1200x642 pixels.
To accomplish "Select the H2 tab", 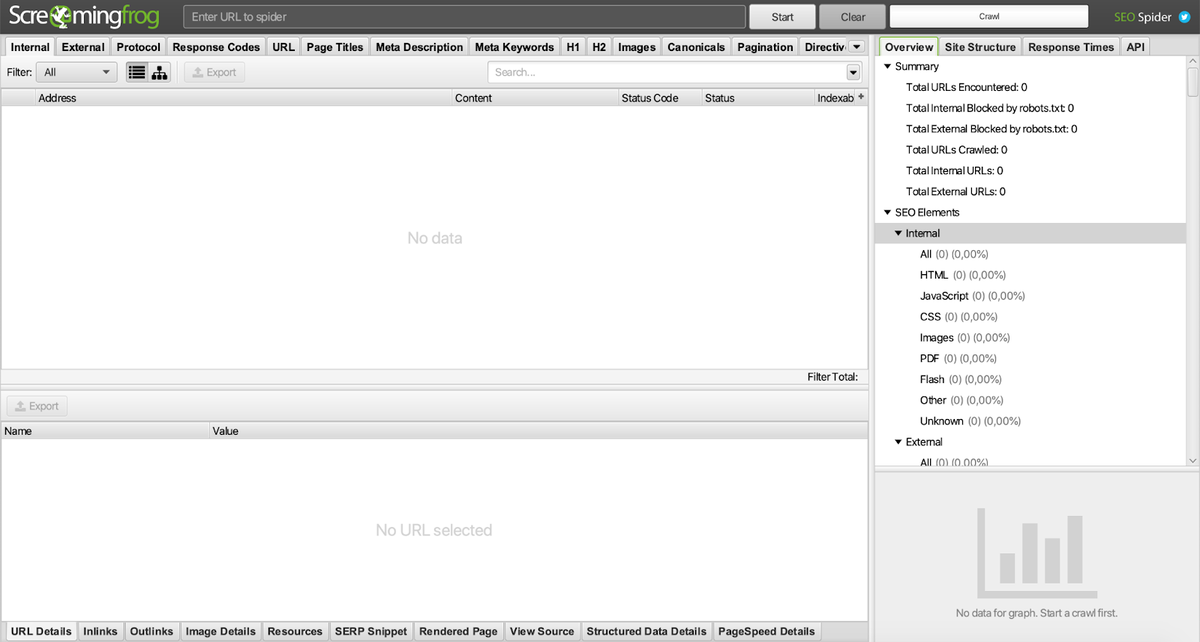I will coord(599,47).
